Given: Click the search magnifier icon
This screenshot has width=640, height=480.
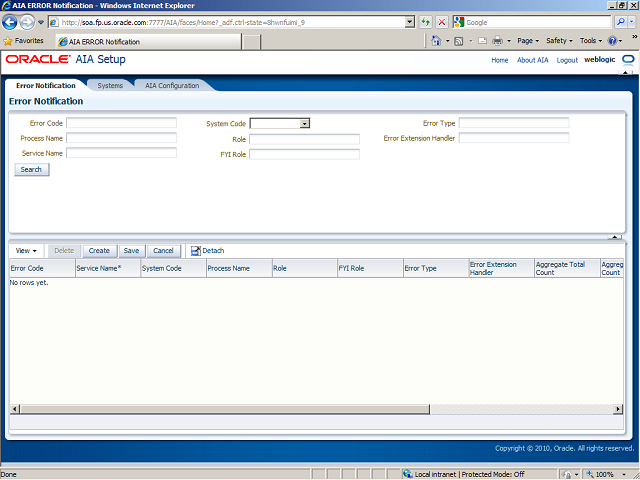Looking at the screenshot, I should (620, 22).
